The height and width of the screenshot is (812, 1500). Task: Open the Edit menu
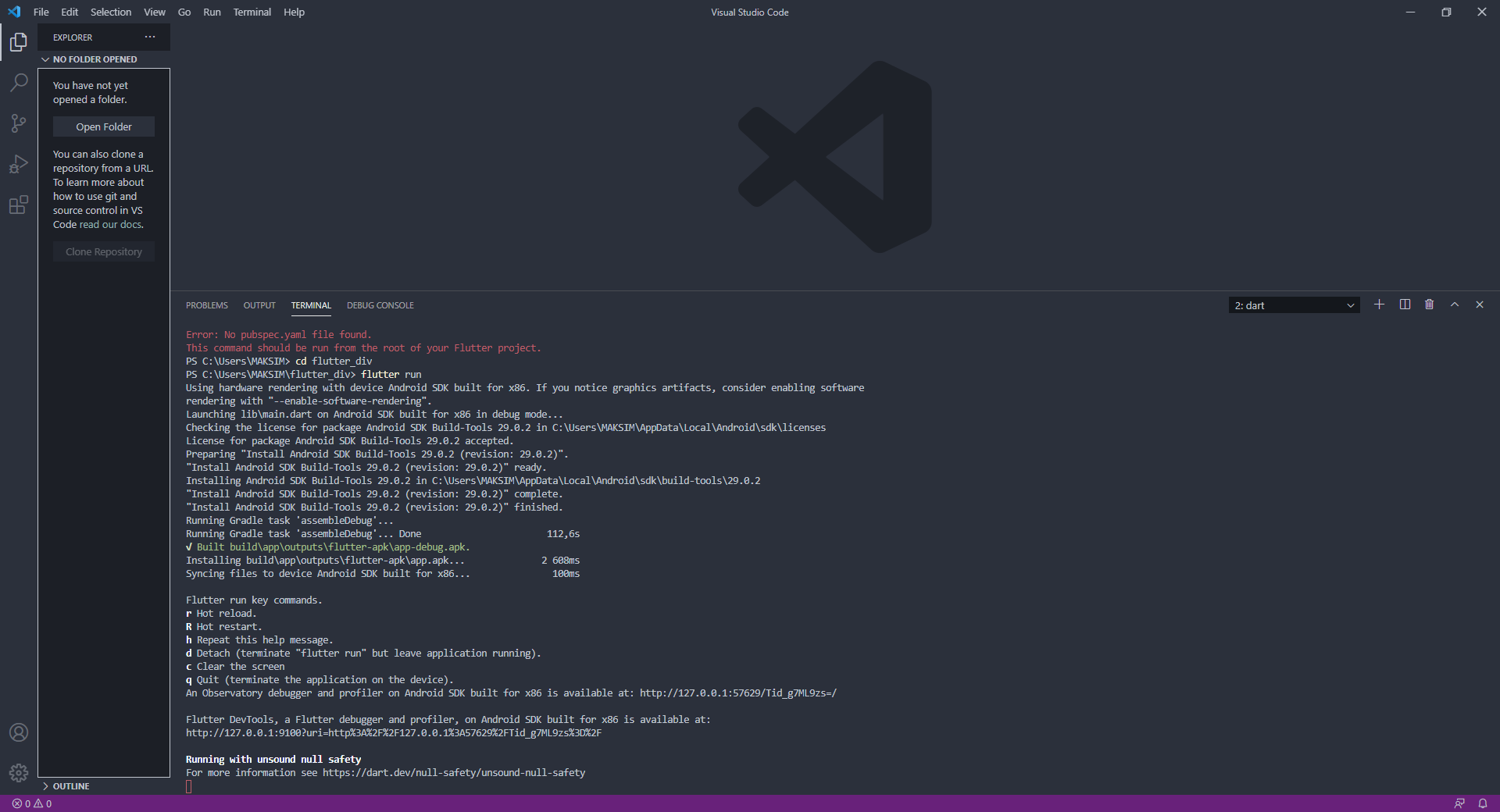tap(70, 12)
